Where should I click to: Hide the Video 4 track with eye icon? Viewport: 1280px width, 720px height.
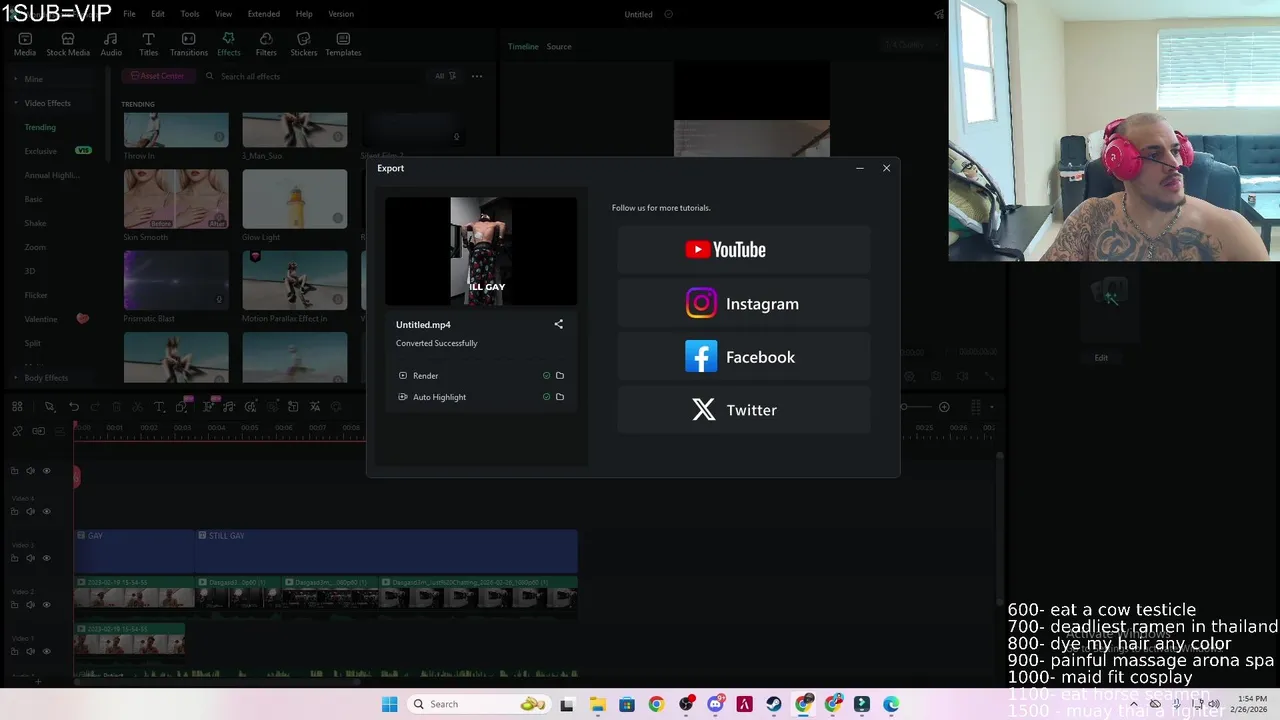point(46,512)
